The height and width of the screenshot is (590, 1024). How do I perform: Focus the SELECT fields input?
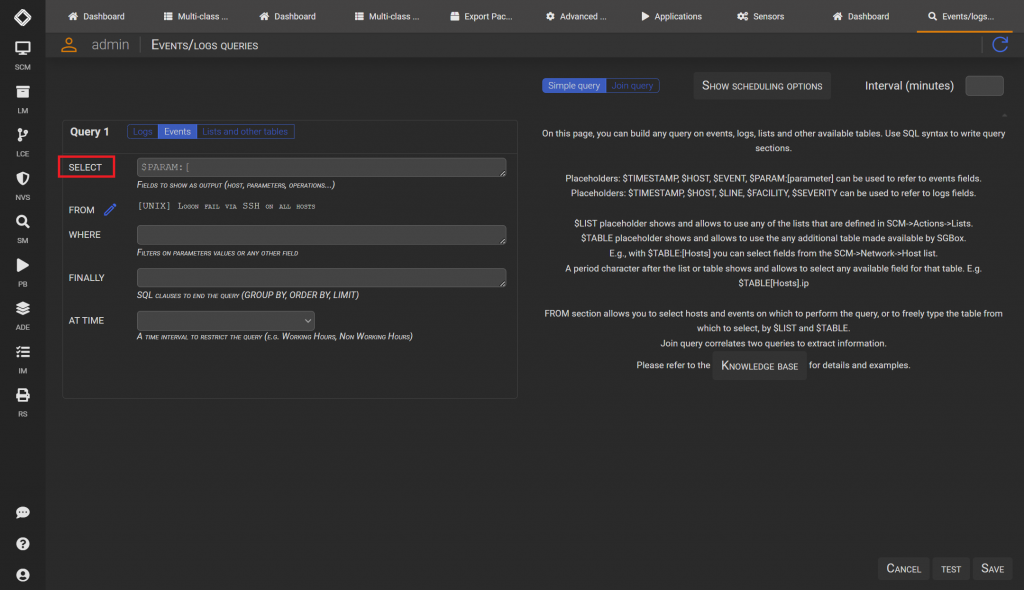tap(321, 167)
